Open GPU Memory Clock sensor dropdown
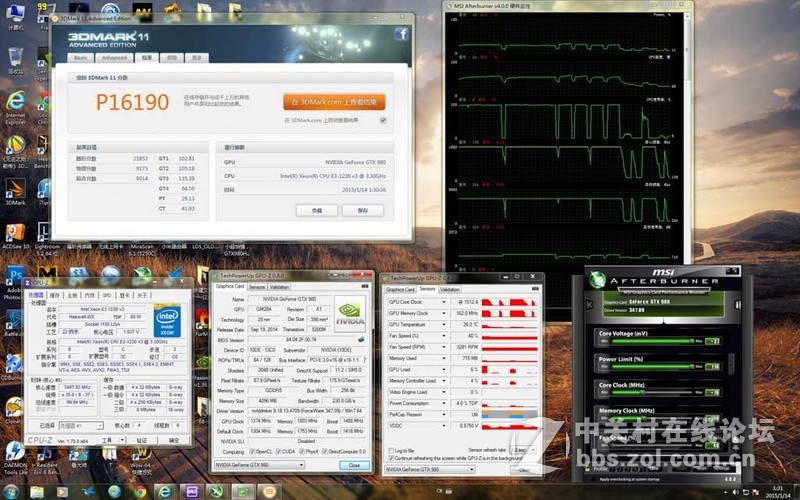 tap(444, 313)
